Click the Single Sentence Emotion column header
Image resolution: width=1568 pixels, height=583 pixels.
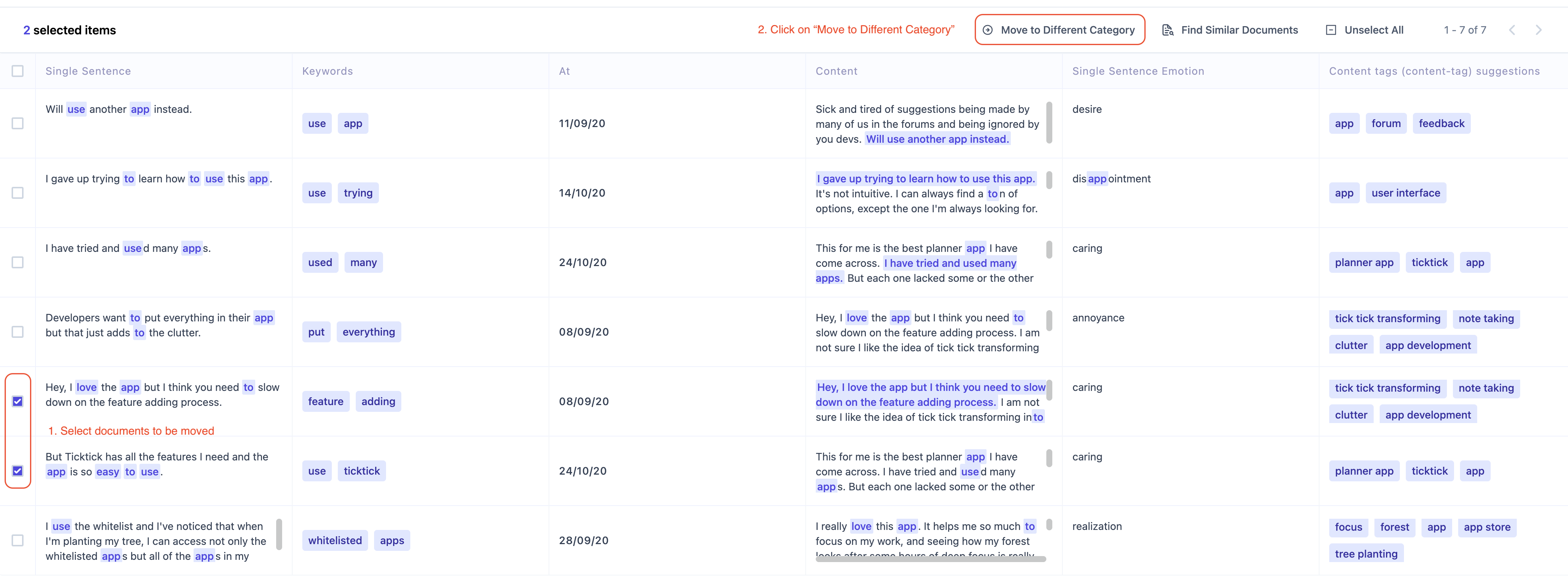point(1138,71)
